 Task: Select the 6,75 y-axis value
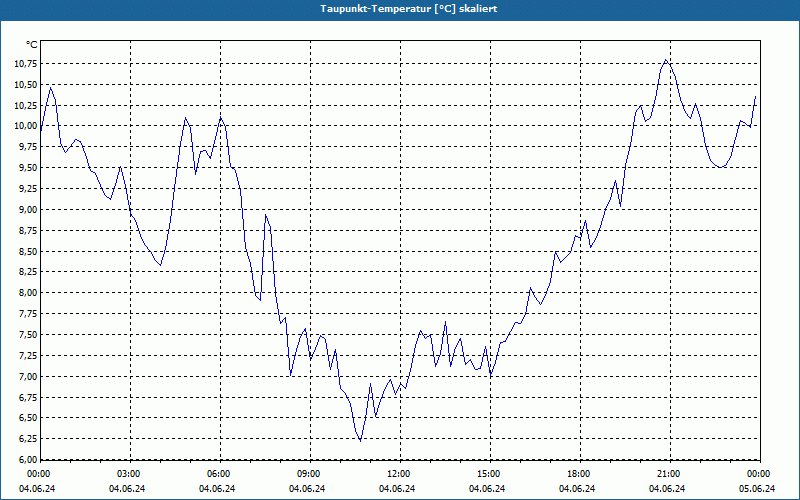[28, 397]
